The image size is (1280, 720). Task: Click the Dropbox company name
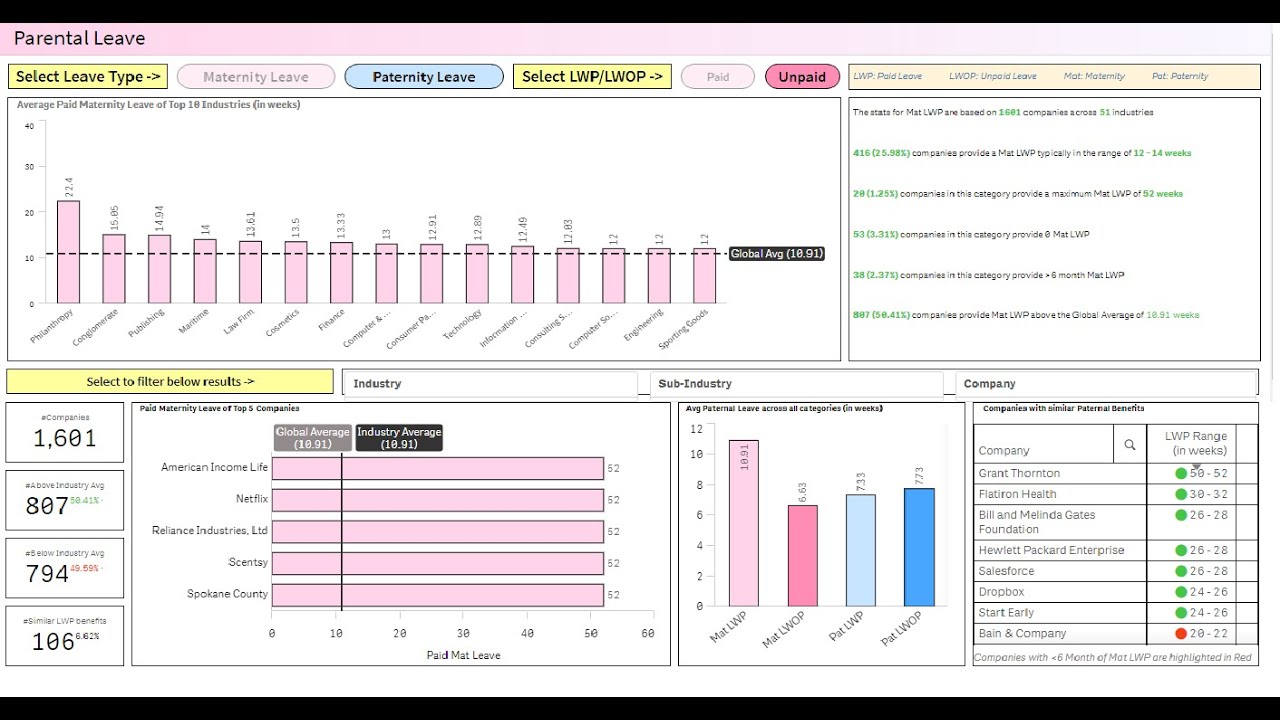[x=1001, y=592]
